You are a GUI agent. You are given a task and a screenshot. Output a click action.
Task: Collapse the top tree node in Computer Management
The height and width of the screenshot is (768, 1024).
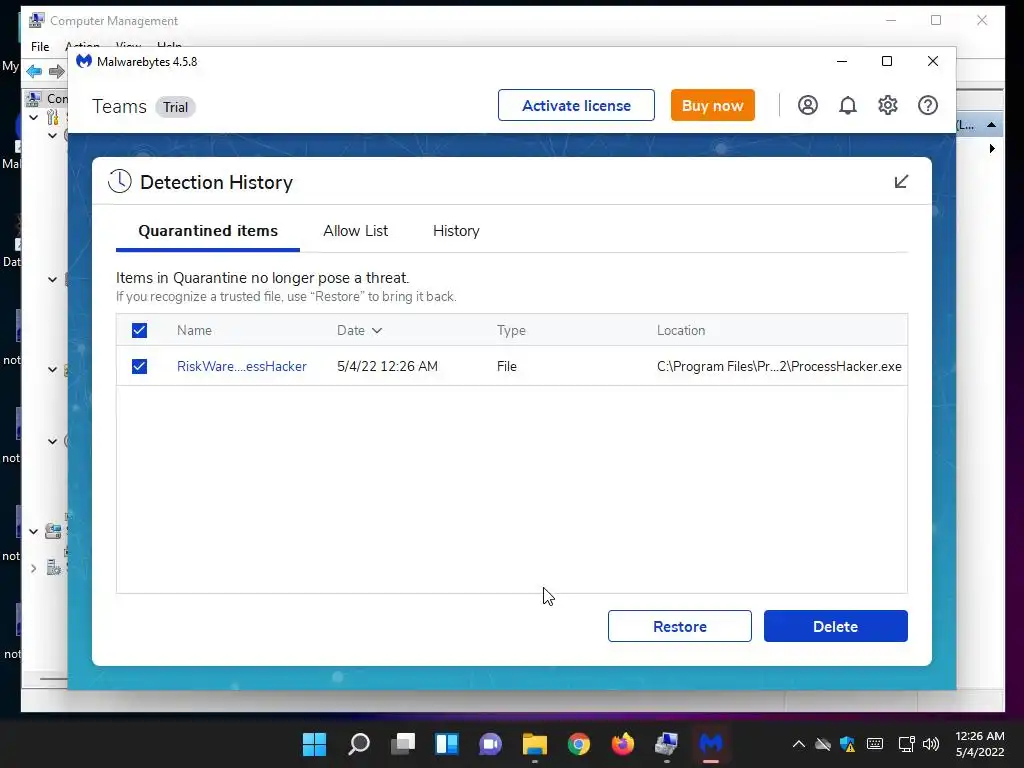33,118
